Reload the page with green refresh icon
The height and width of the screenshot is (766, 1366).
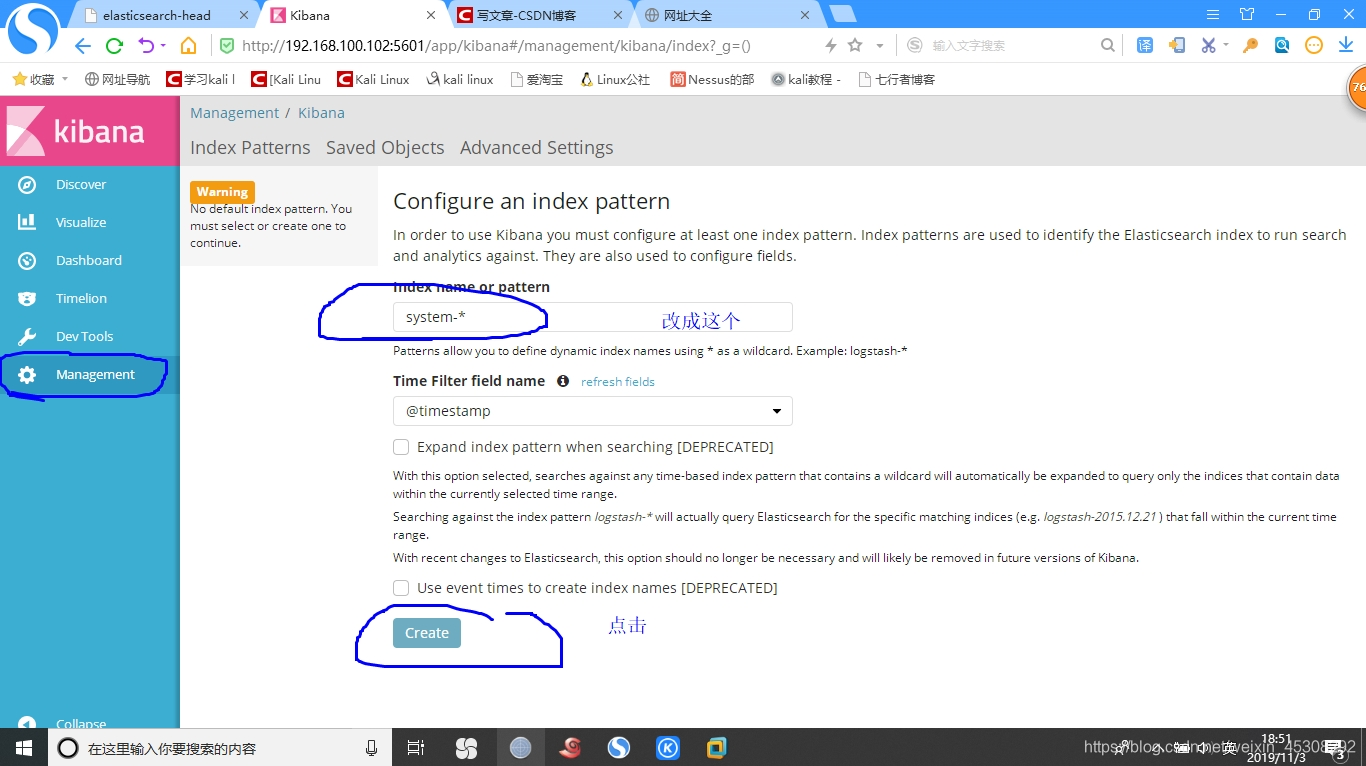114,46
